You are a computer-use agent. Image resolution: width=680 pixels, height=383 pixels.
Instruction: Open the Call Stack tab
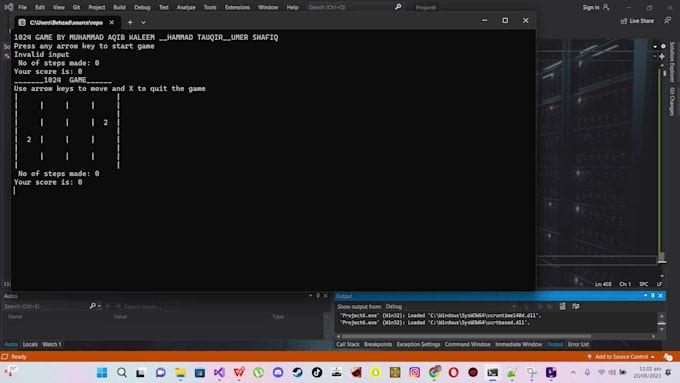(x=348, y=344)
